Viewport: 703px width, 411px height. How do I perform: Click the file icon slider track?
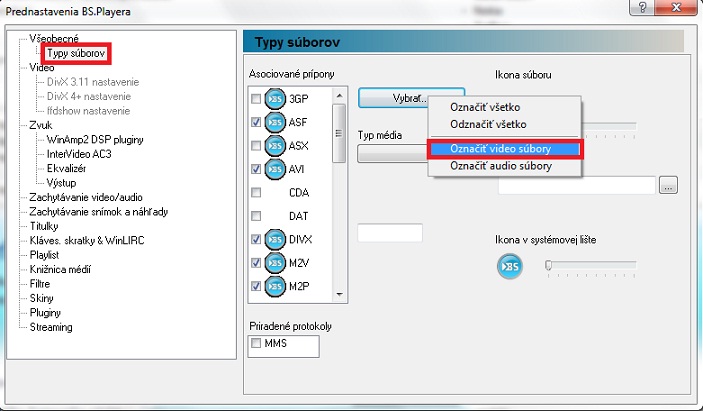pos(609,126)
